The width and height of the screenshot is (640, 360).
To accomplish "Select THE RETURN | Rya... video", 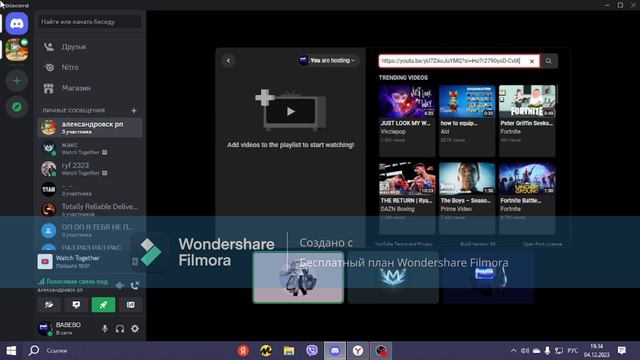I will [x=407, y=198].
